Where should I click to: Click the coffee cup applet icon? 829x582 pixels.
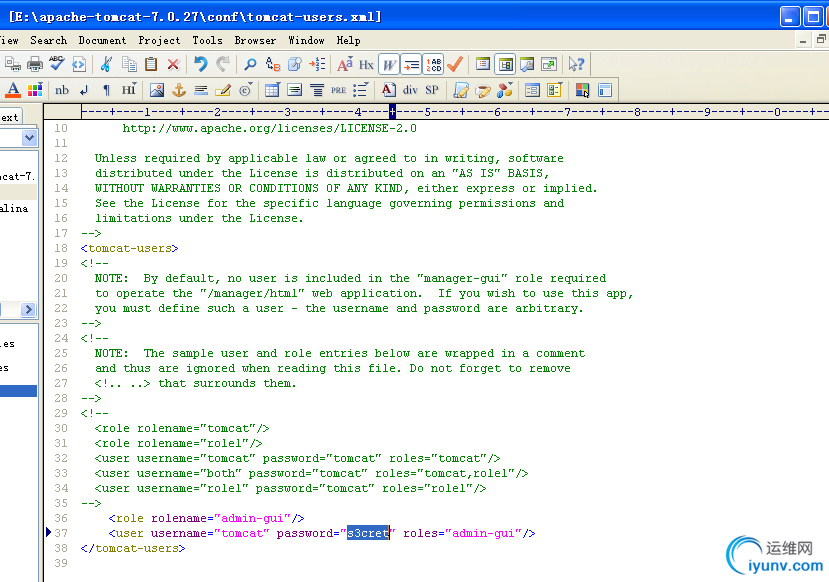coord(483,90)
